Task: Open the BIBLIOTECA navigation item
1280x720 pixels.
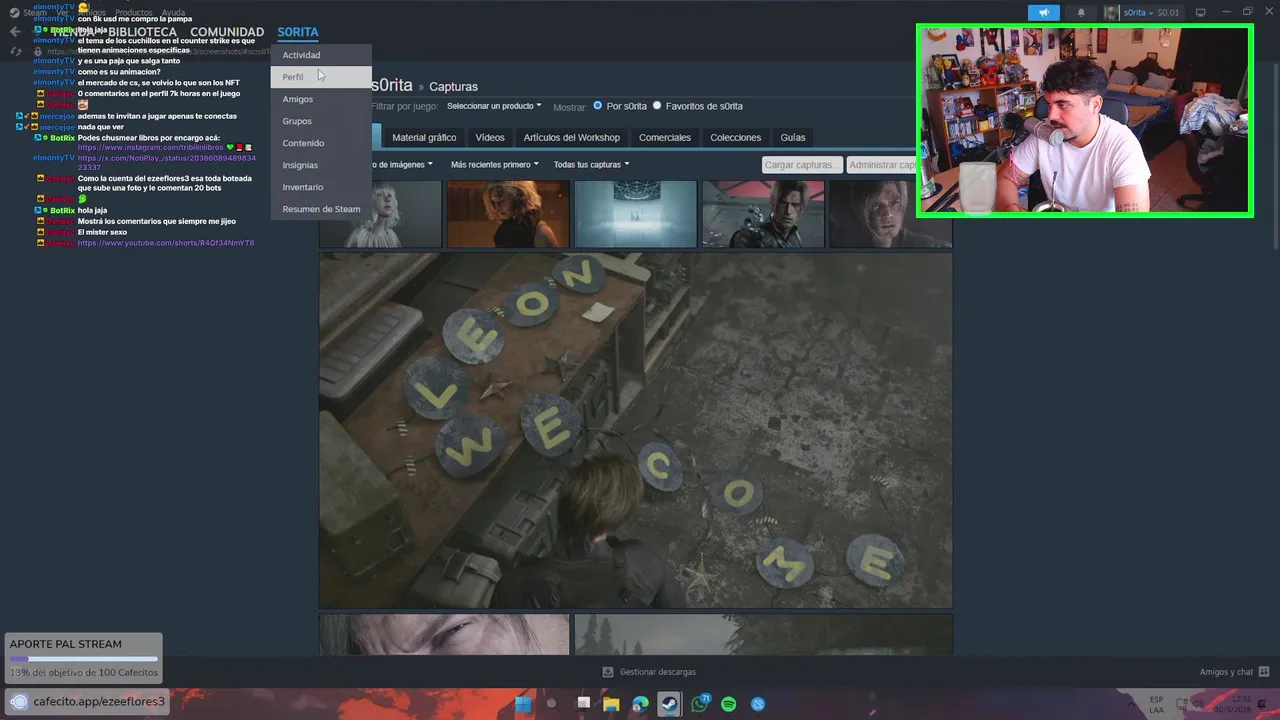Action: click(142, 32)
